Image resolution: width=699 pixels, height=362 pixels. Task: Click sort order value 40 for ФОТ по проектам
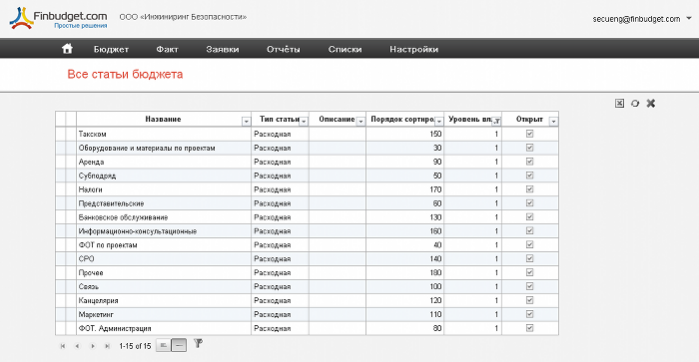coord(437,245)
